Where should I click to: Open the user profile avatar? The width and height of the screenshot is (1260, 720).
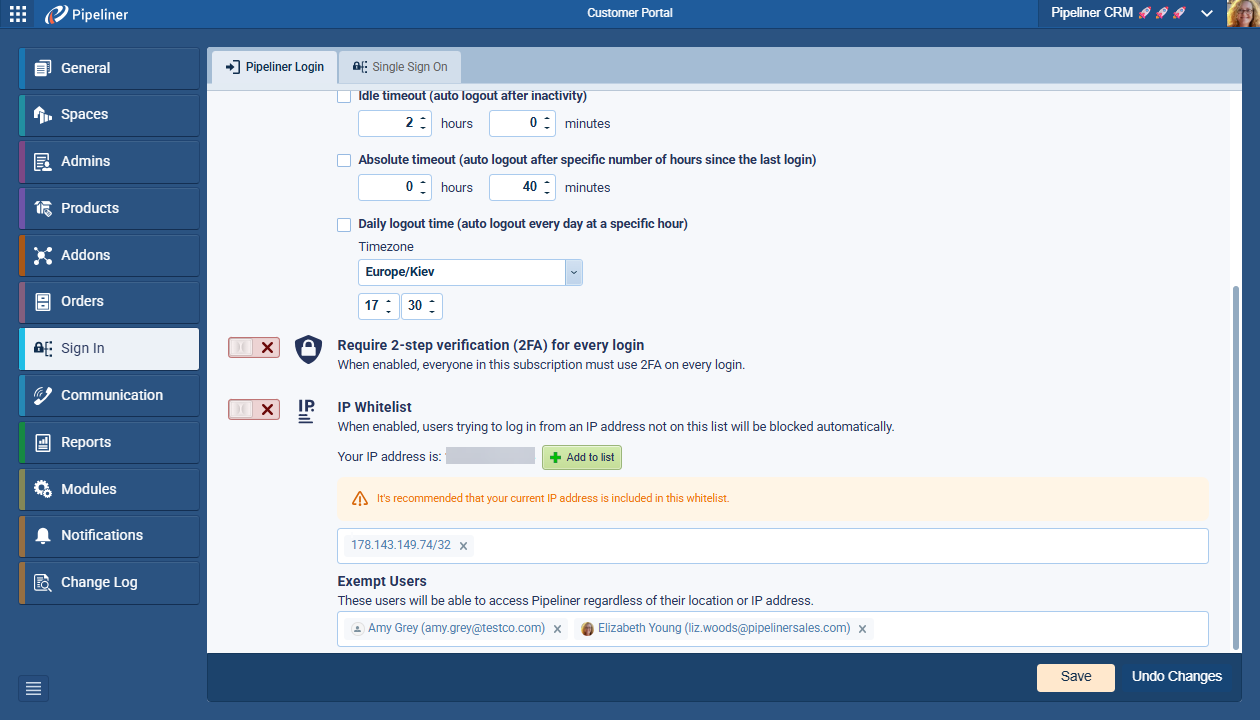coord(1243,14)
